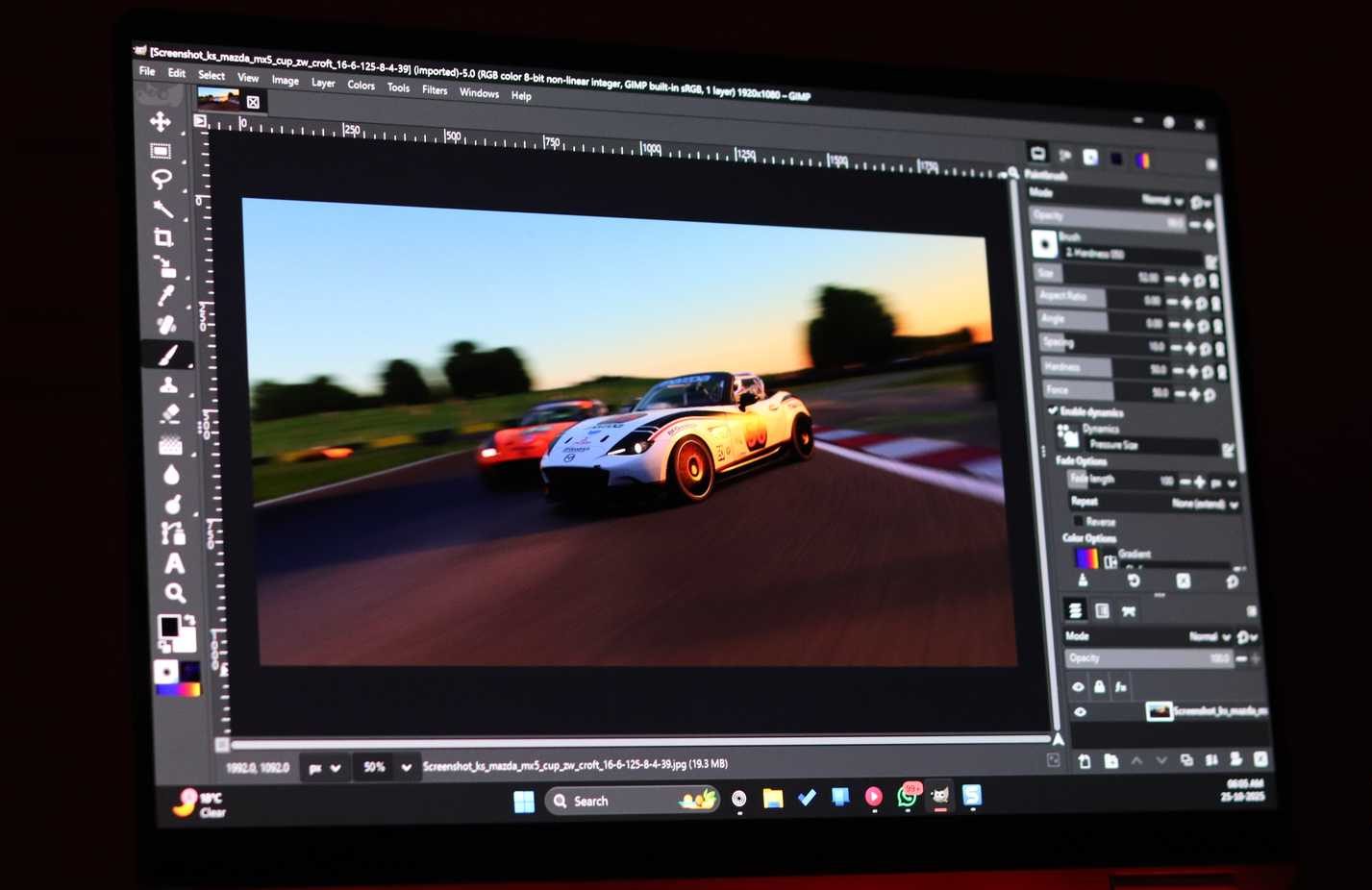
Task: Select the Paintbrush tool
Action: (168, 355)
